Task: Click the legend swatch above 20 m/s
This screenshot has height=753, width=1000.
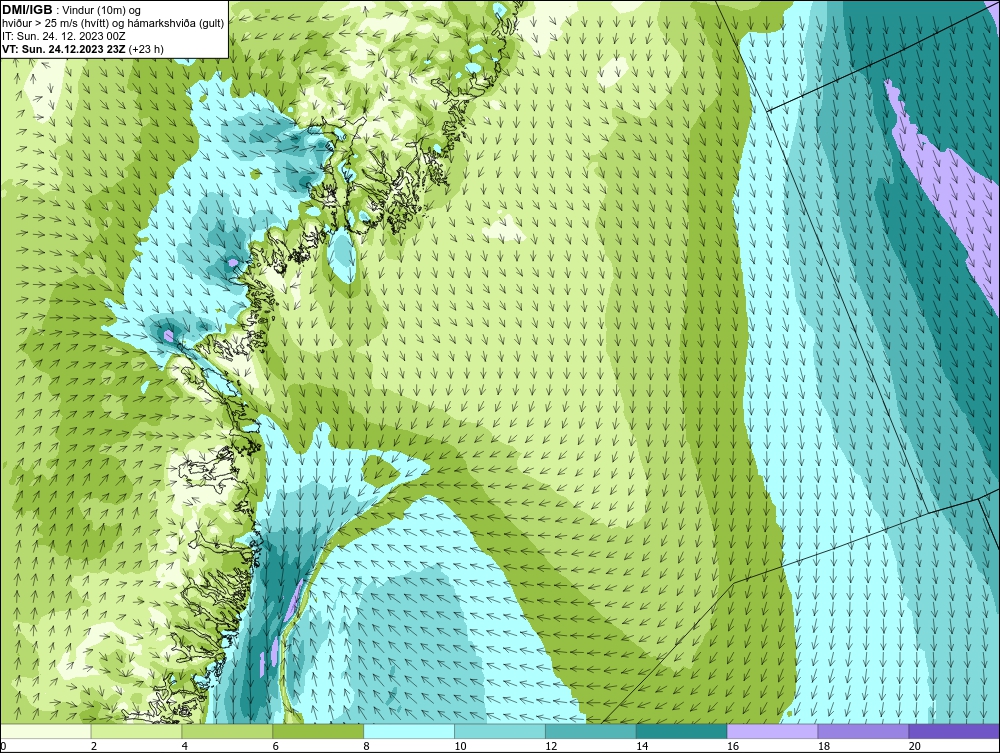Action: pyautogui.click(x=954, y=731)
